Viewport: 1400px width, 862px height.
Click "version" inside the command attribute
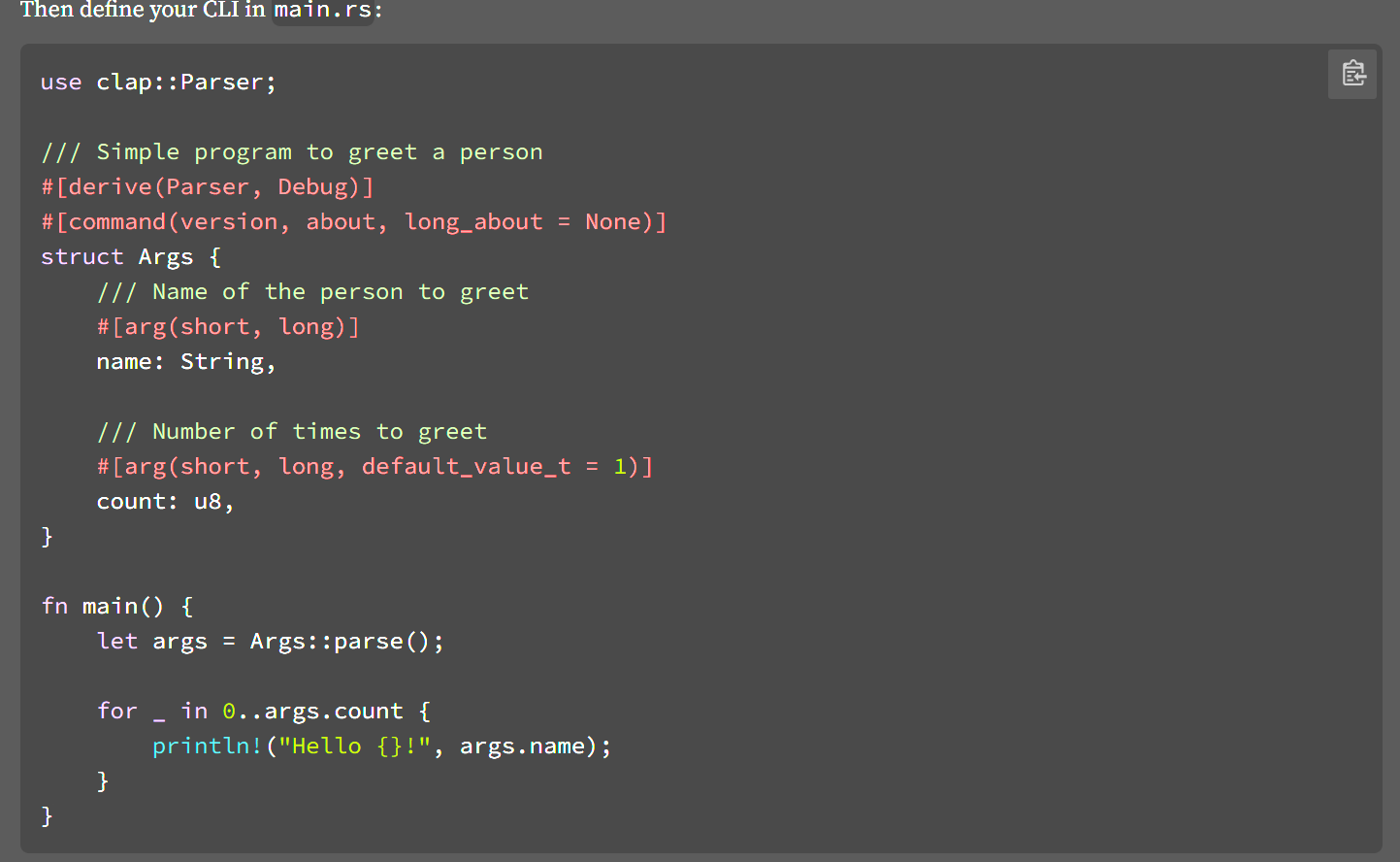click(229, 222)
